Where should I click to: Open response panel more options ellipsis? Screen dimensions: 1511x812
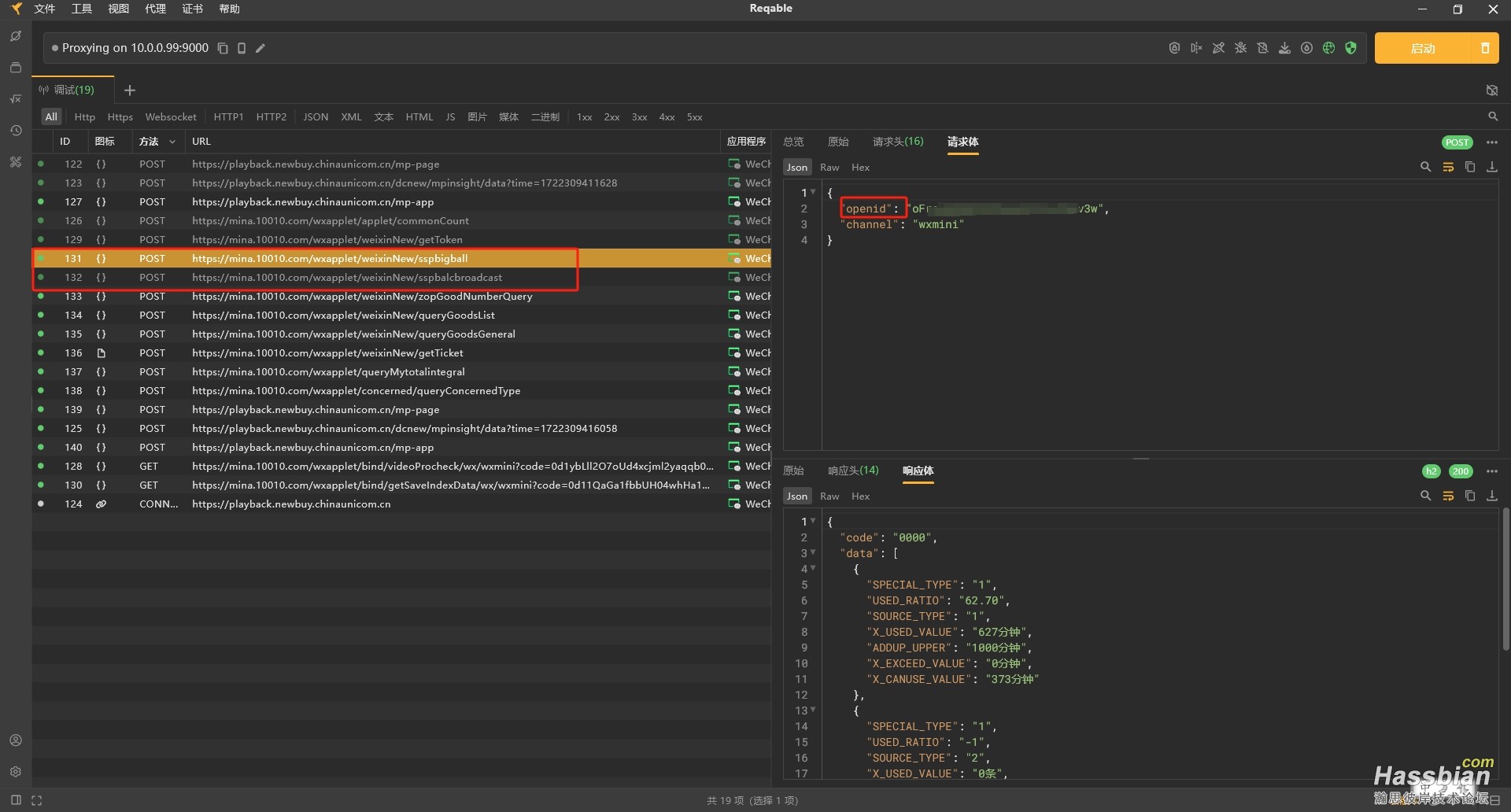click(1492, 471)
